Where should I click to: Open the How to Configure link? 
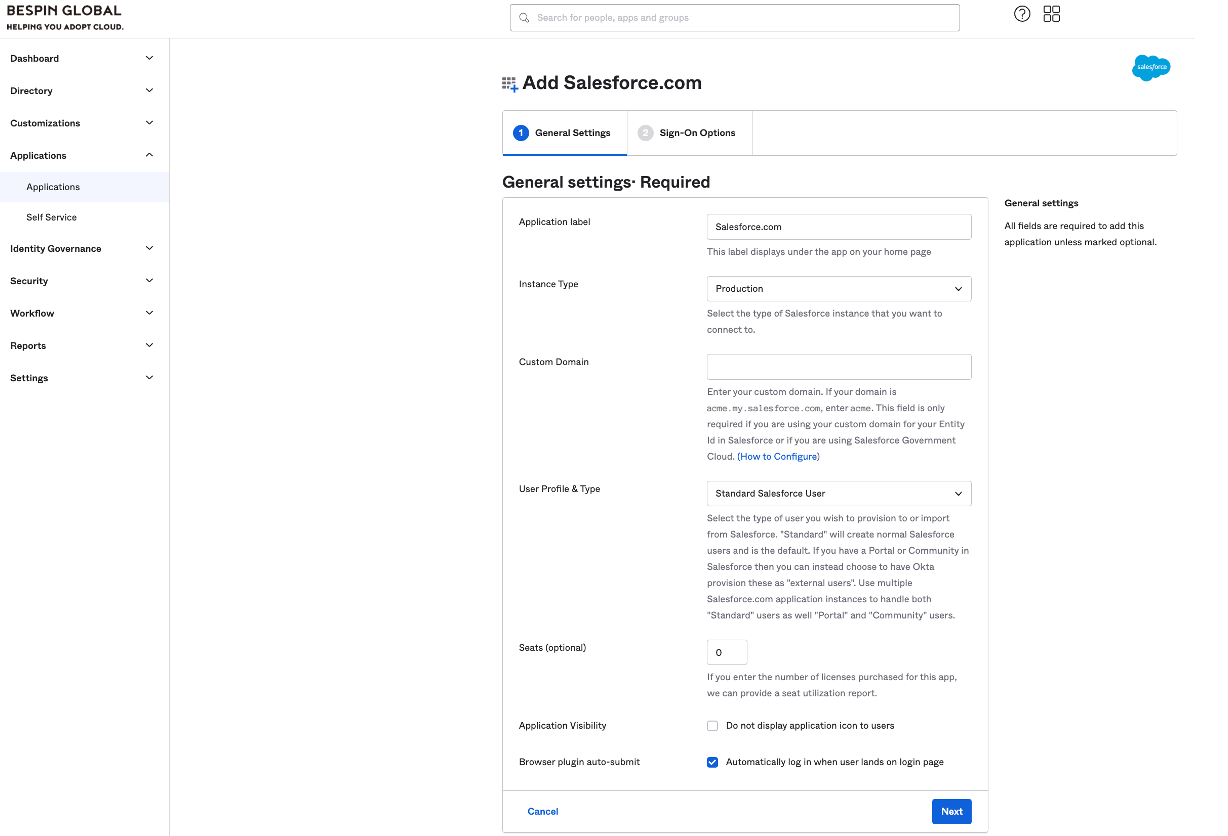[778, 457]
